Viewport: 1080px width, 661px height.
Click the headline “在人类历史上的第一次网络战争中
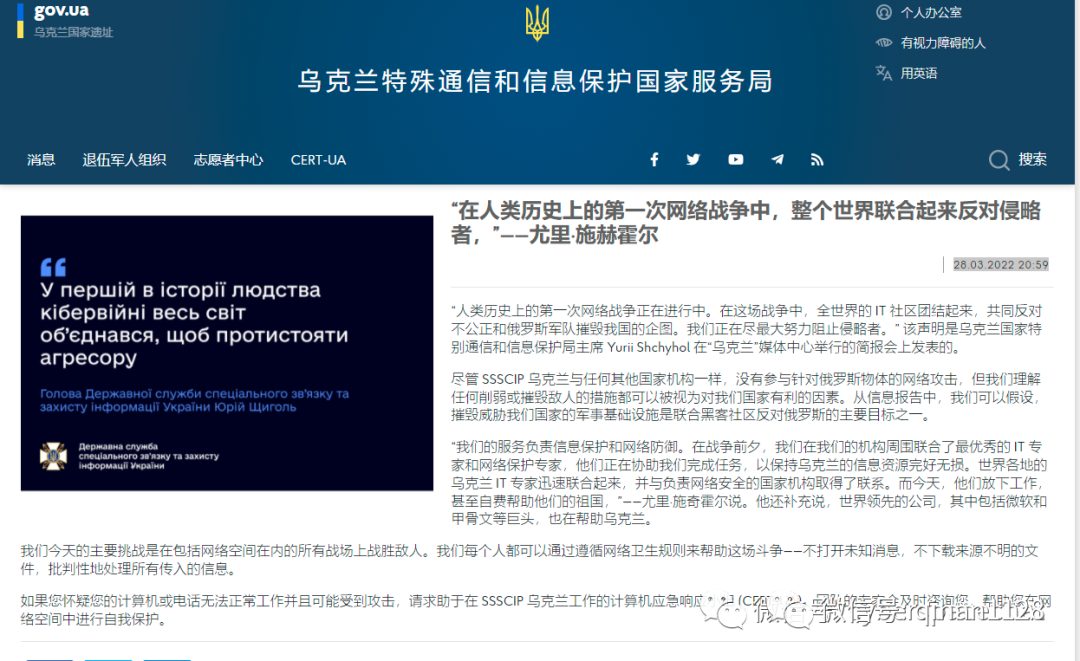(x=746, y=222)
